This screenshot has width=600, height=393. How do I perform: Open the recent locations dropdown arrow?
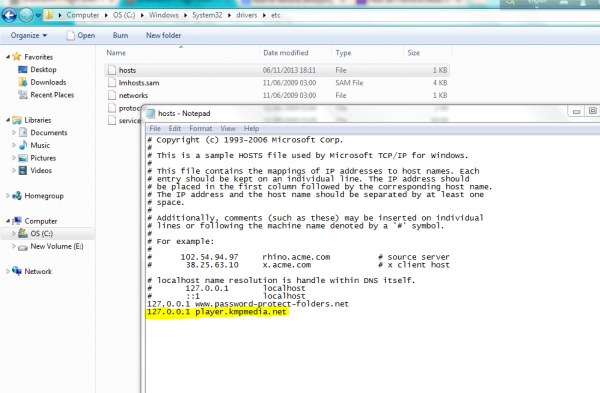(38, 16)
